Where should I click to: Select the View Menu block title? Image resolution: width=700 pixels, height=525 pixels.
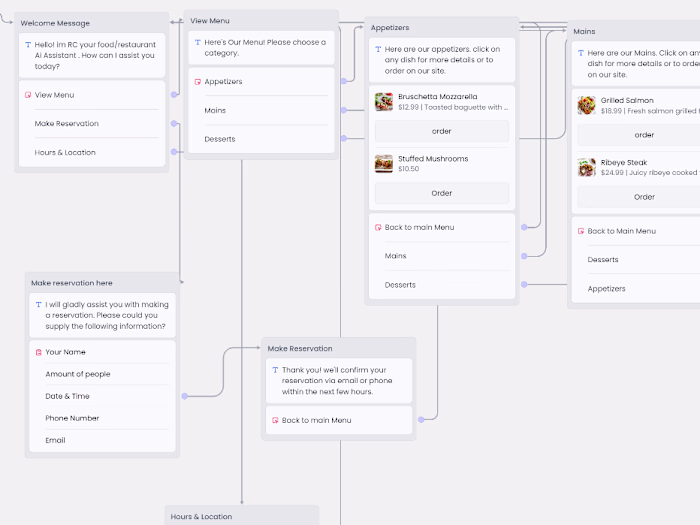(210, 21)
